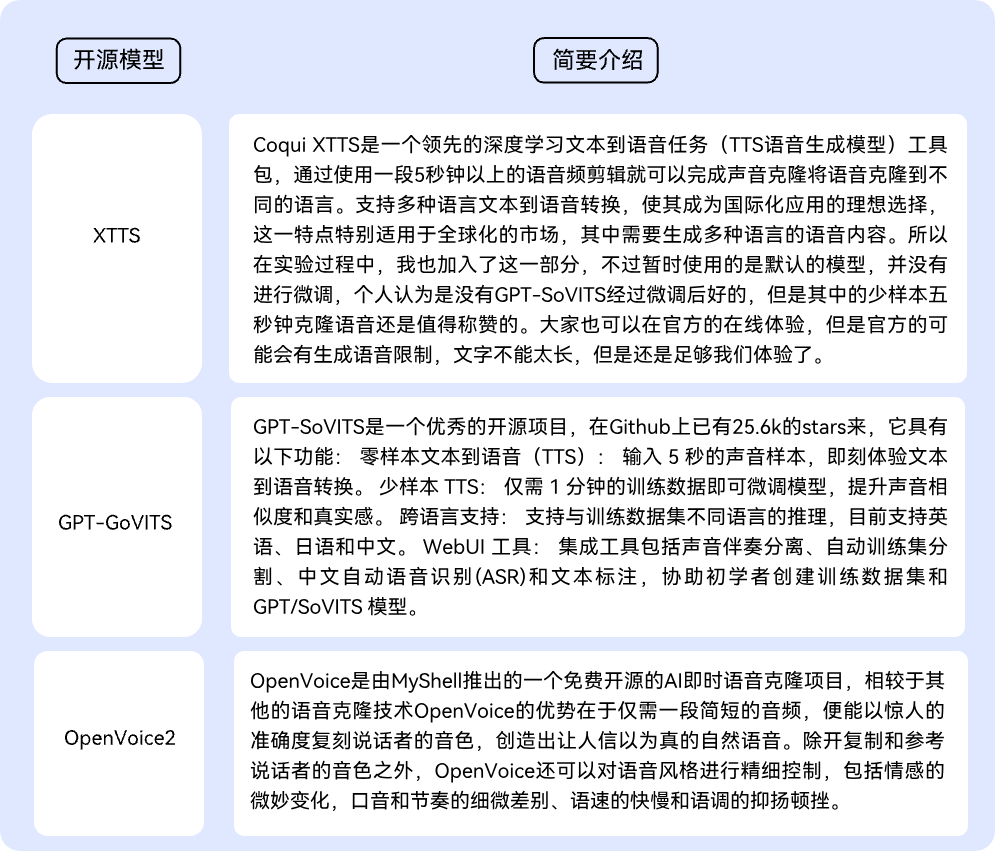Select the XTTS model cell
Screen dimensions: 995x851
click(117, 248)
